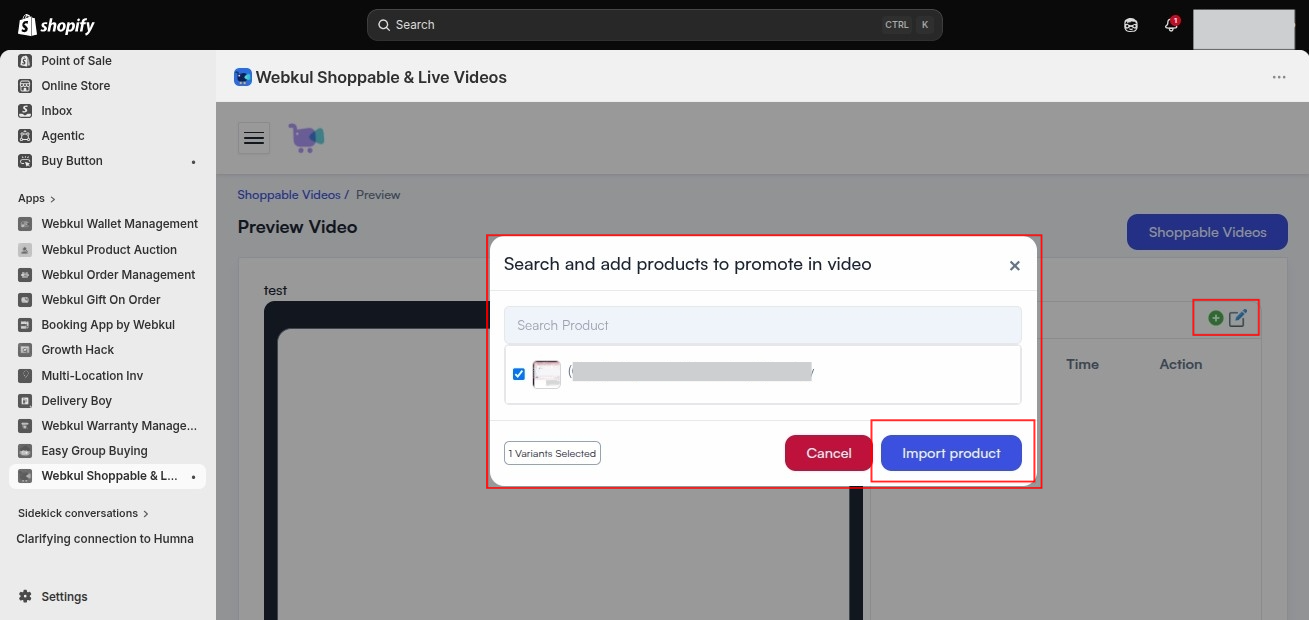This screenshot has width=1309, height=620.
Task: Click the edit pencil icon beside the plus
Action: 1238,318
